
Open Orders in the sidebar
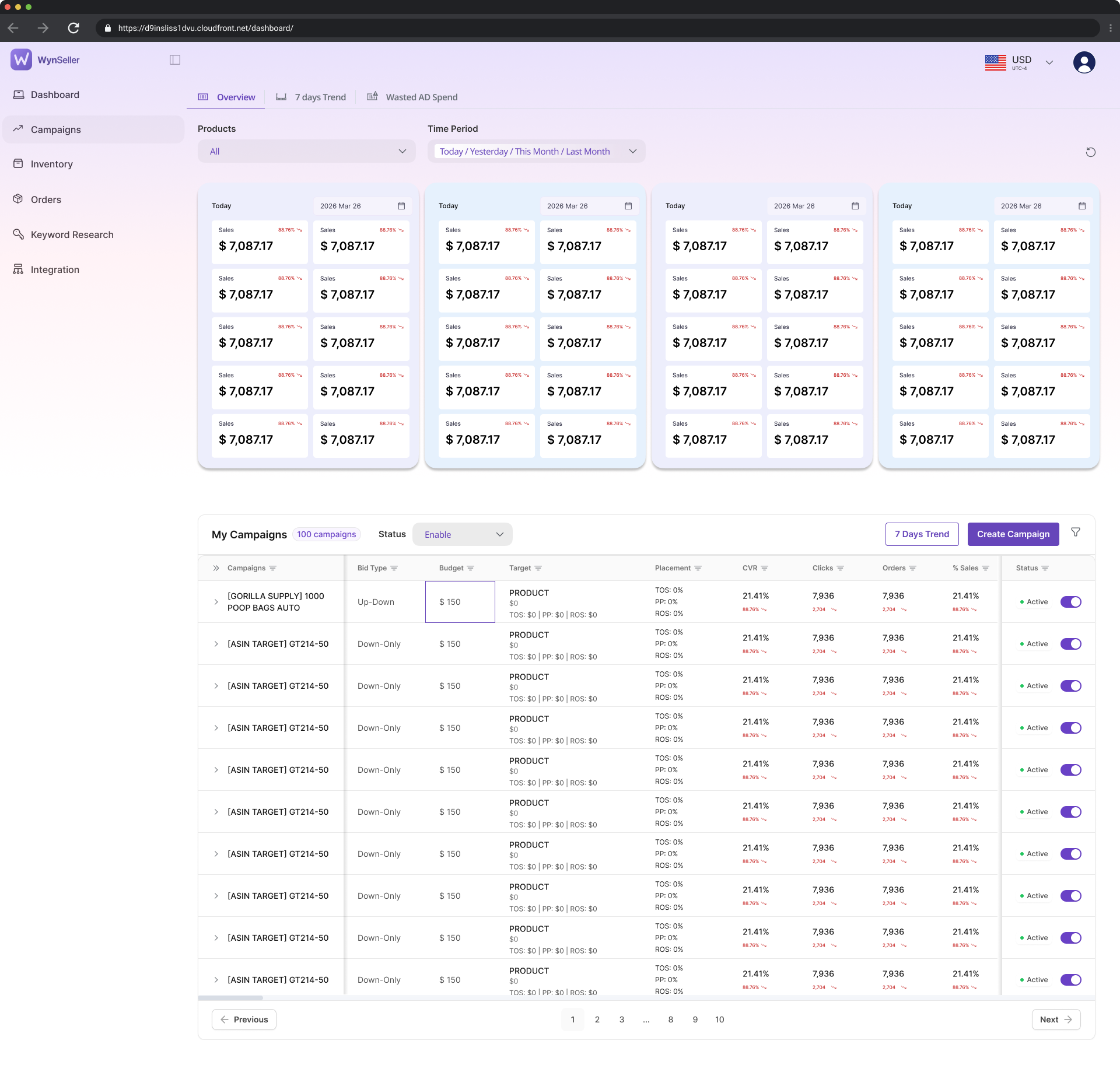coord(93,199)
